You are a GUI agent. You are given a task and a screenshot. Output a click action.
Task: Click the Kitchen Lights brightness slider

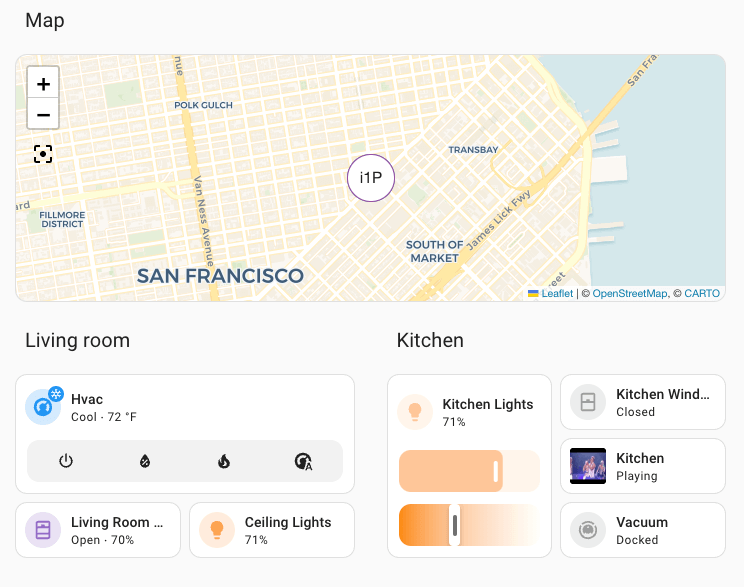coord(469,471)
